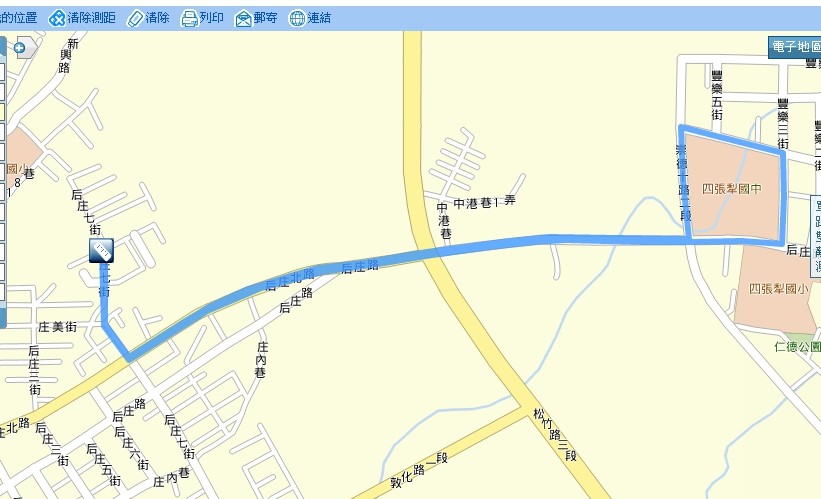821x499 pixels.
Task: Select the 清除 eraser icon
Action: (135, 19)
